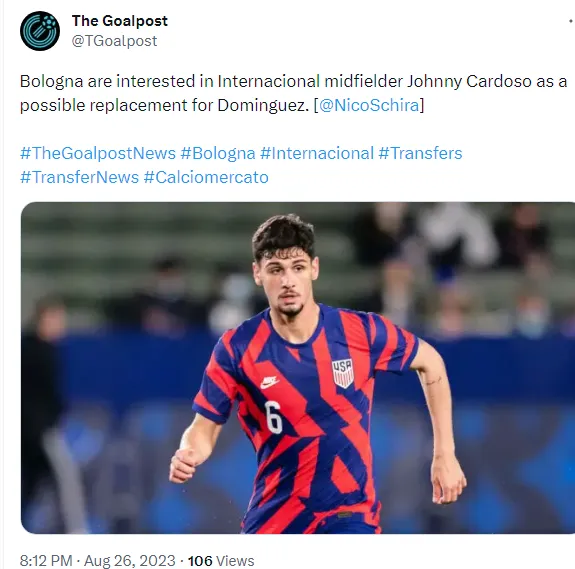Enlarge the player photo in tweet

[x=298, y=368]
